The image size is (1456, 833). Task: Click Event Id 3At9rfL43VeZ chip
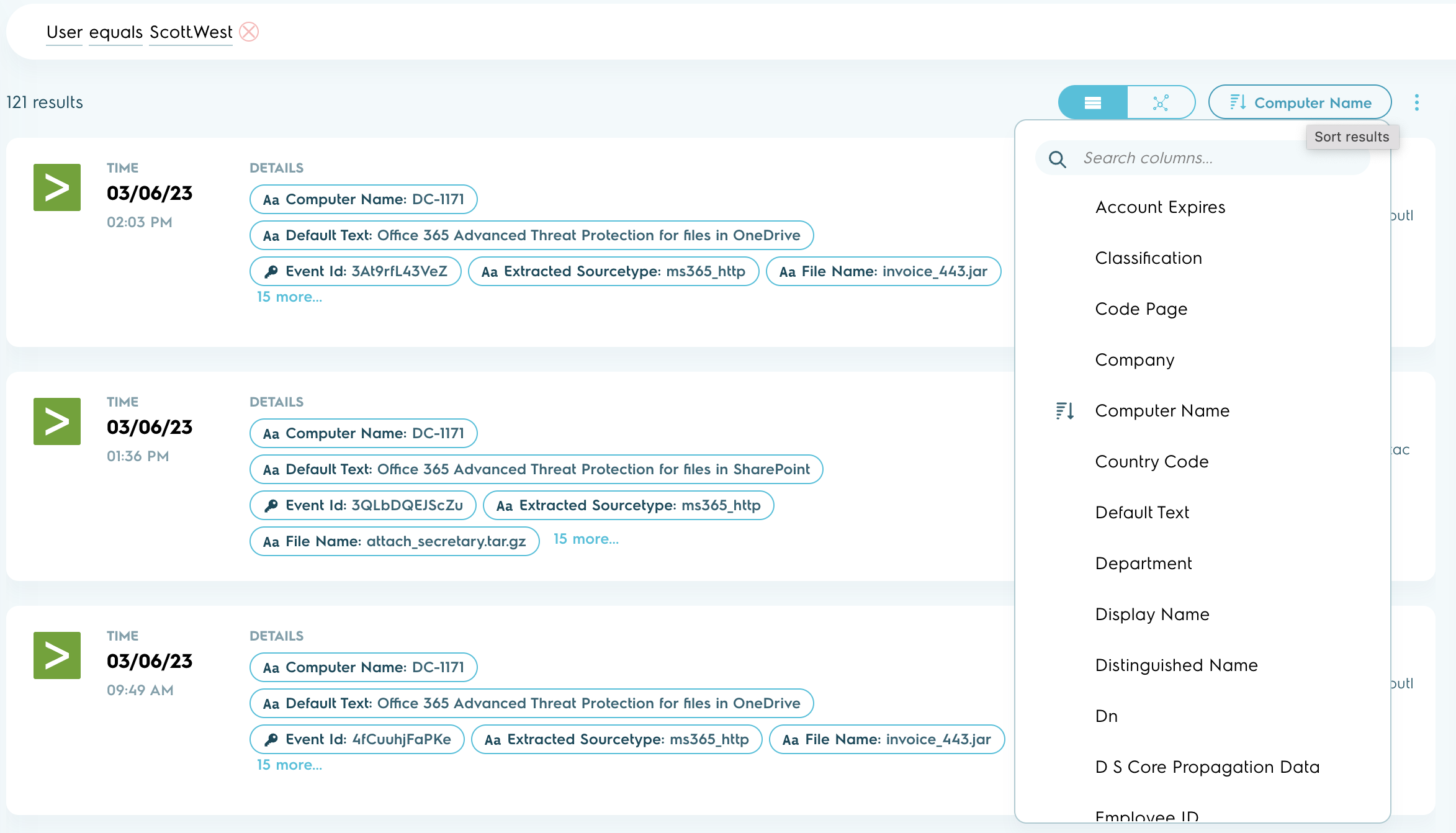(x=356, y=272)
